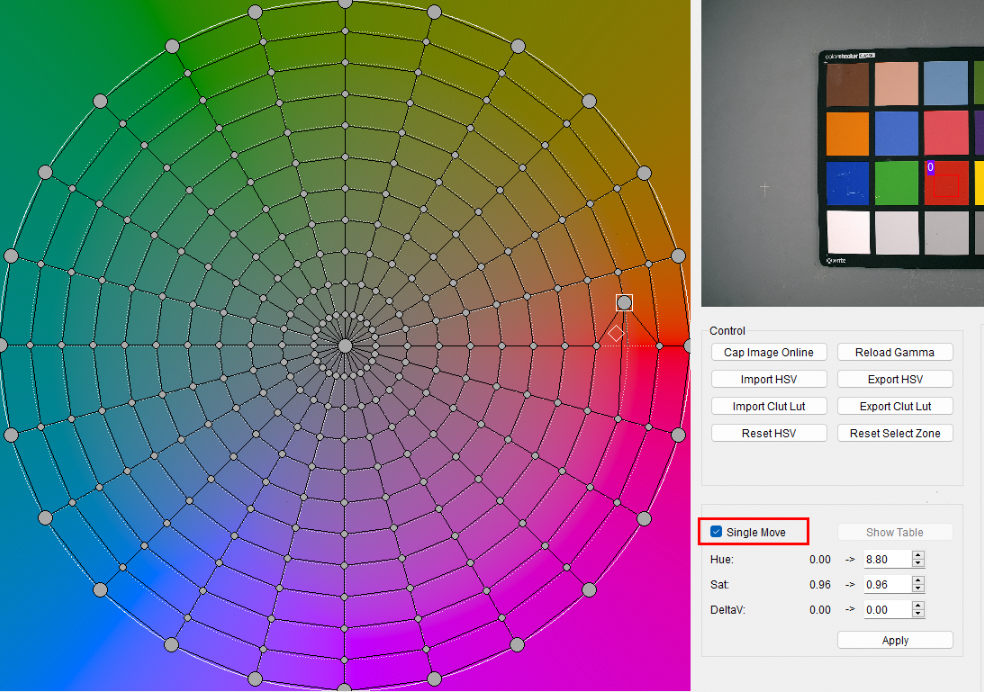Click the diamond marker on the color wheel
This screenshot has height=692, width=984.
[616, 332]
